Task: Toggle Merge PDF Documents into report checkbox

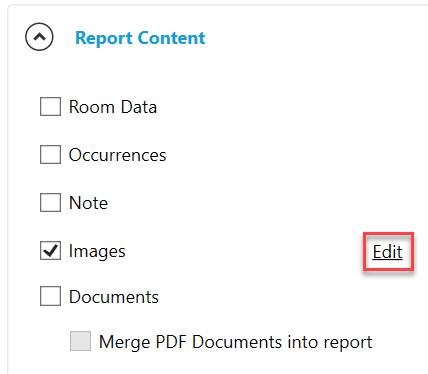Action: click(80, 341)
